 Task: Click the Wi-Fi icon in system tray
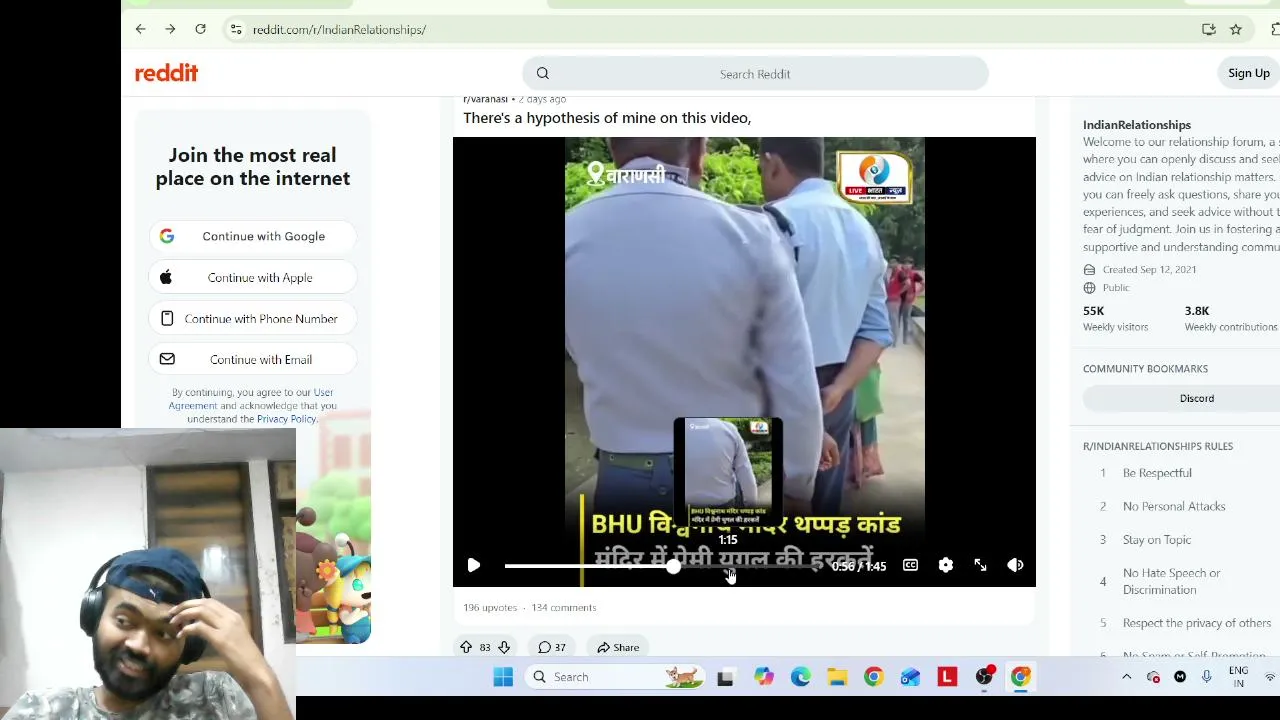point(1271,677)
